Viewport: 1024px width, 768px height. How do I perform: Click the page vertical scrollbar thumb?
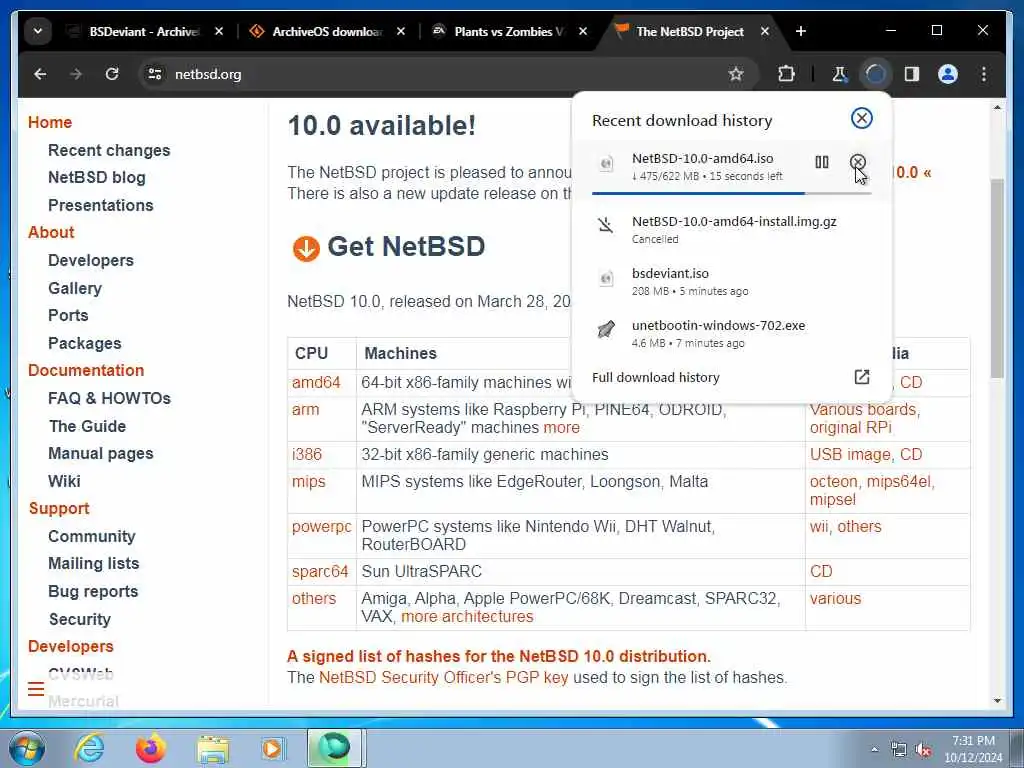(997, 278)
